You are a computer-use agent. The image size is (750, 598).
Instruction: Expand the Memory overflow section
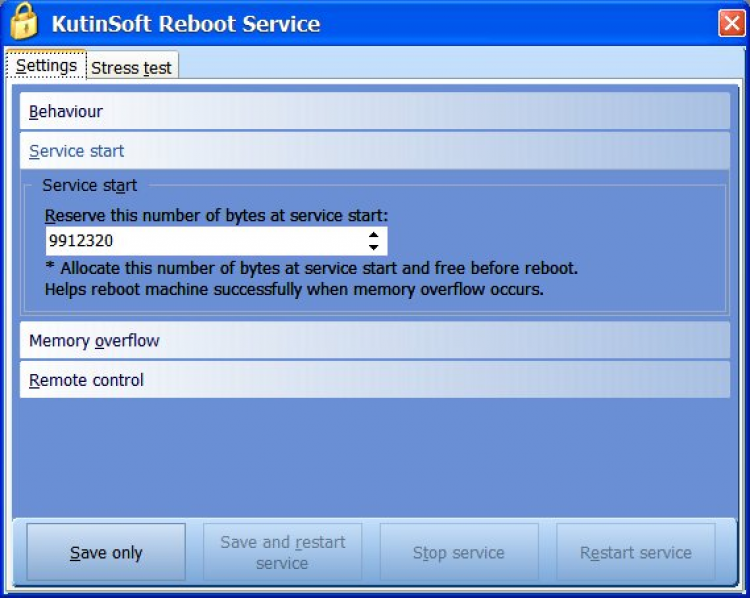[x=375, y=340]
